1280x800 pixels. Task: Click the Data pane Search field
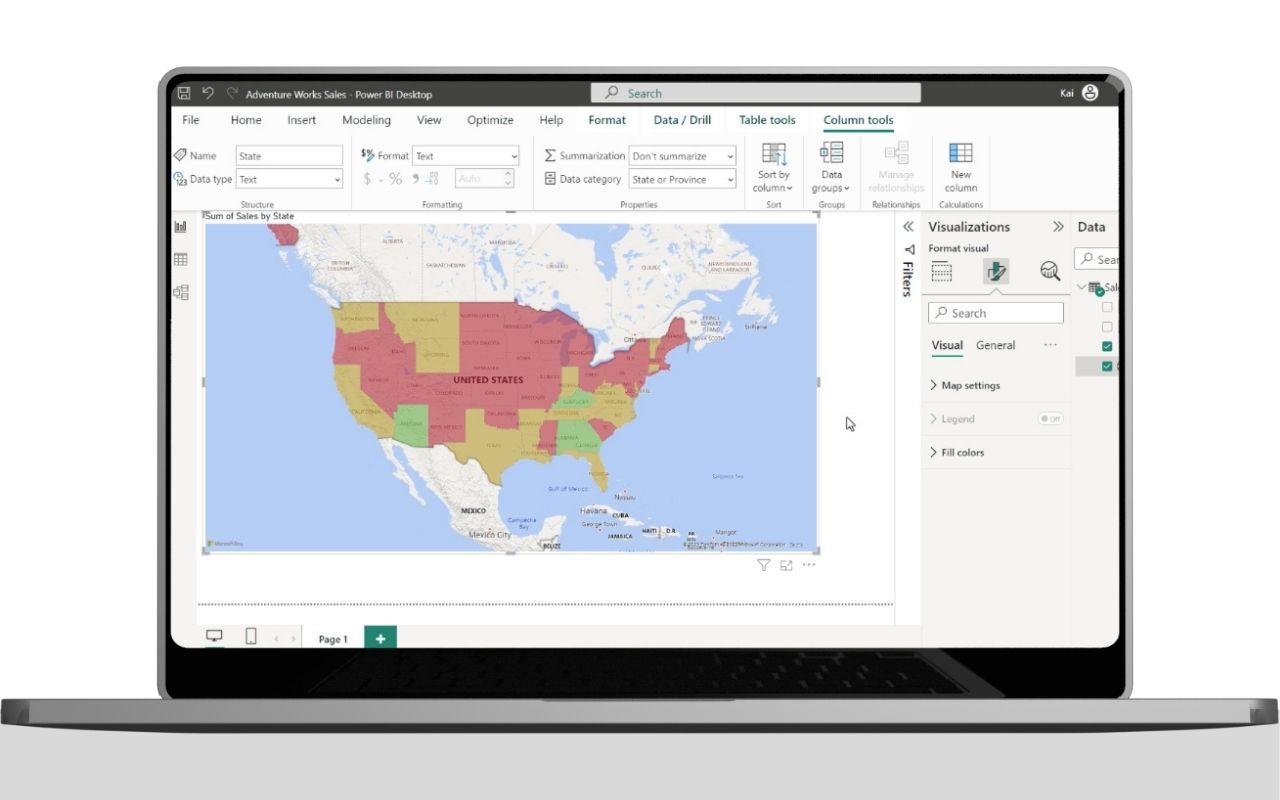tap(1096, 259)
